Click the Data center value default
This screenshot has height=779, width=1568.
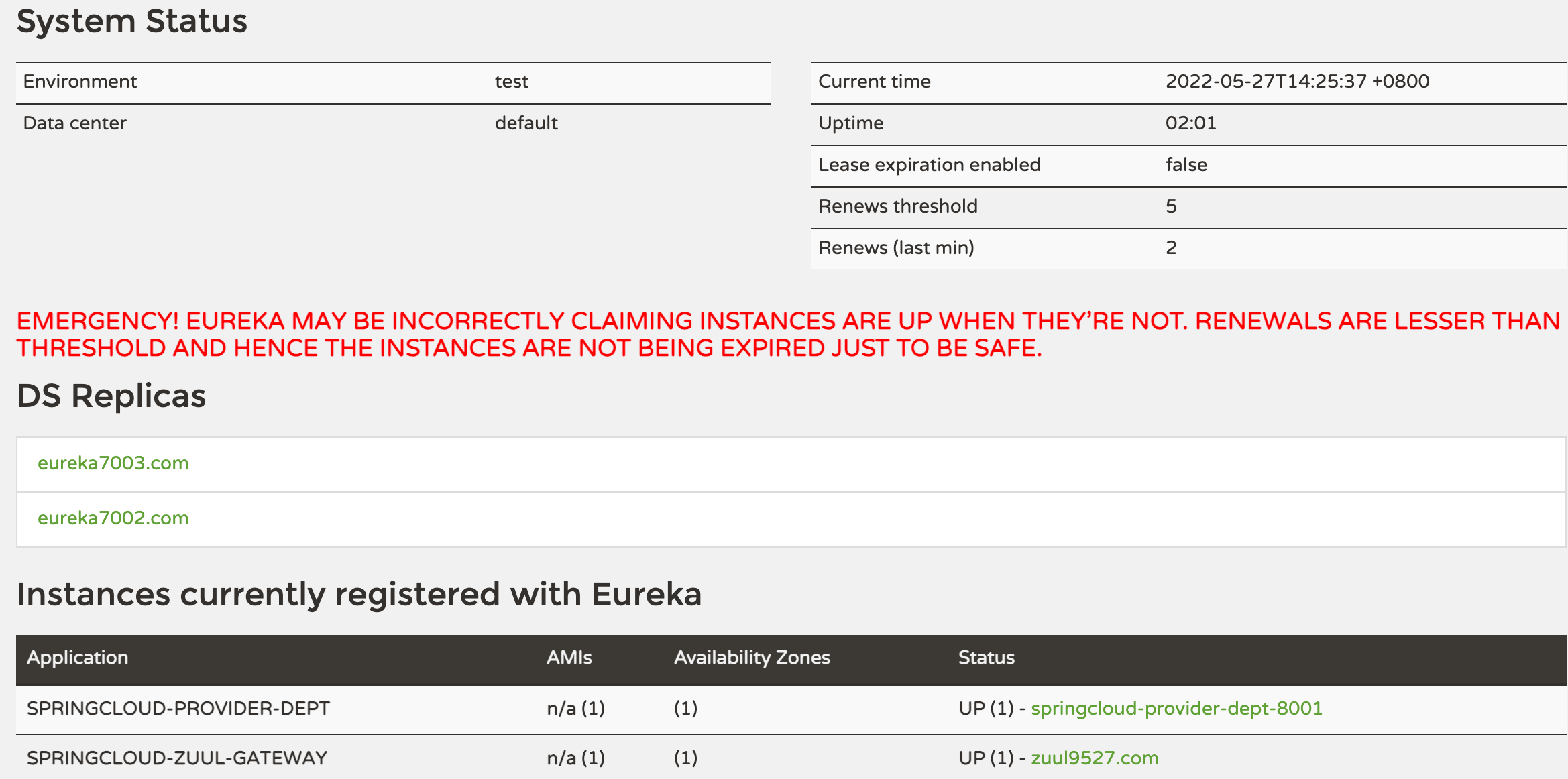click(526, 123)
